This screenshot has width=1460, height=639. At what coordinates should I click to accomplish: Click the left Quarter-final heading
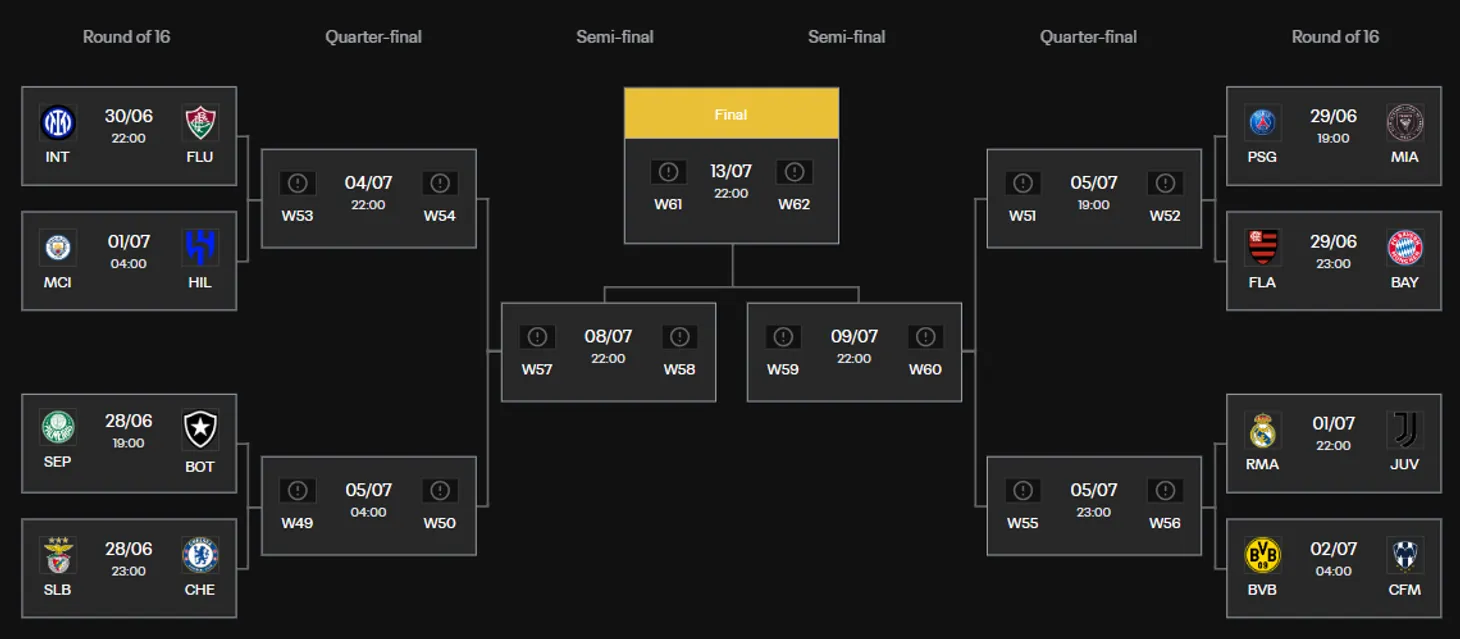coord(373,37)
